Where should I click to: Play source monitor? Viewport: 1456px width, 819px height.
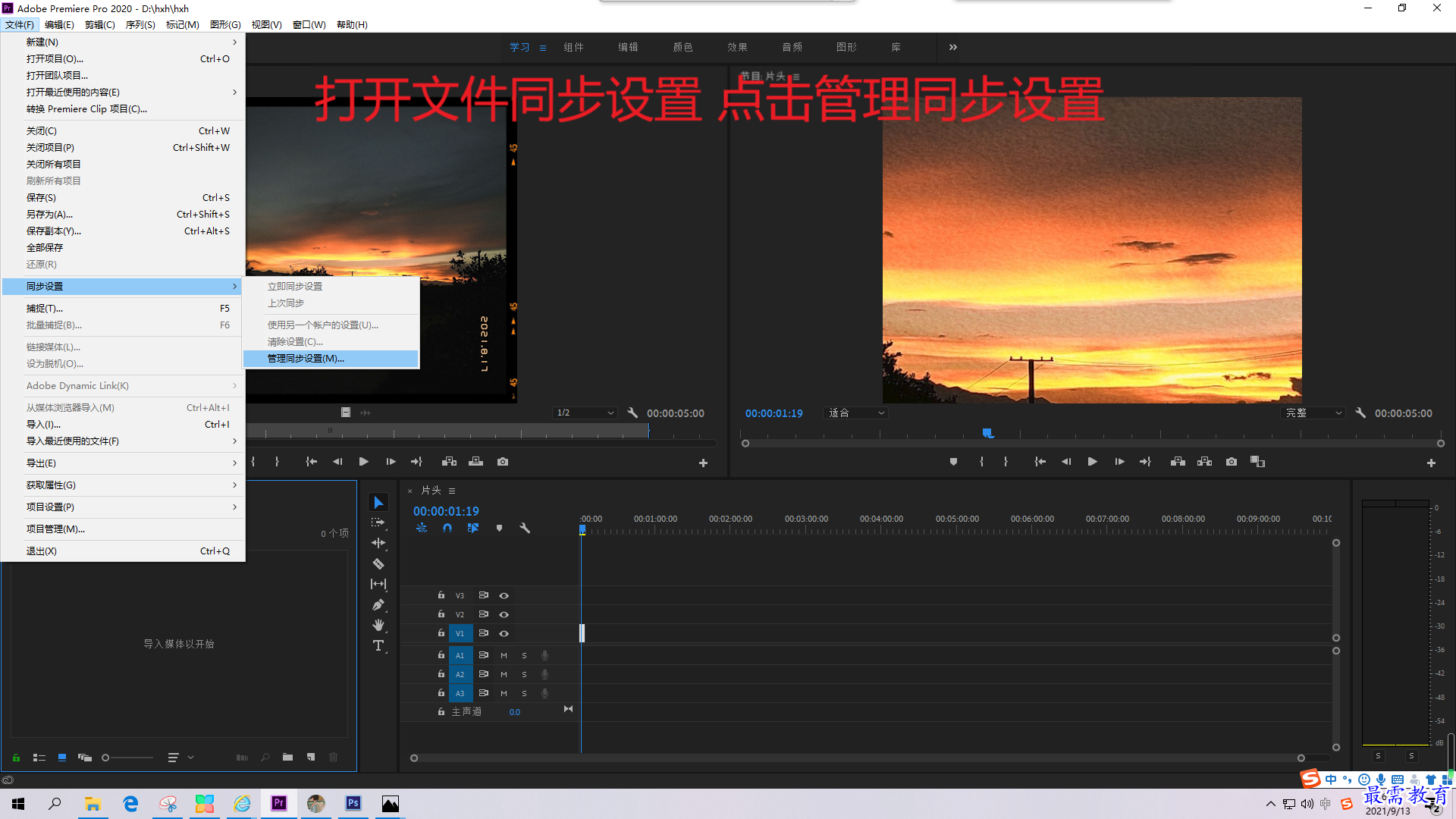[x=364, y=462]
